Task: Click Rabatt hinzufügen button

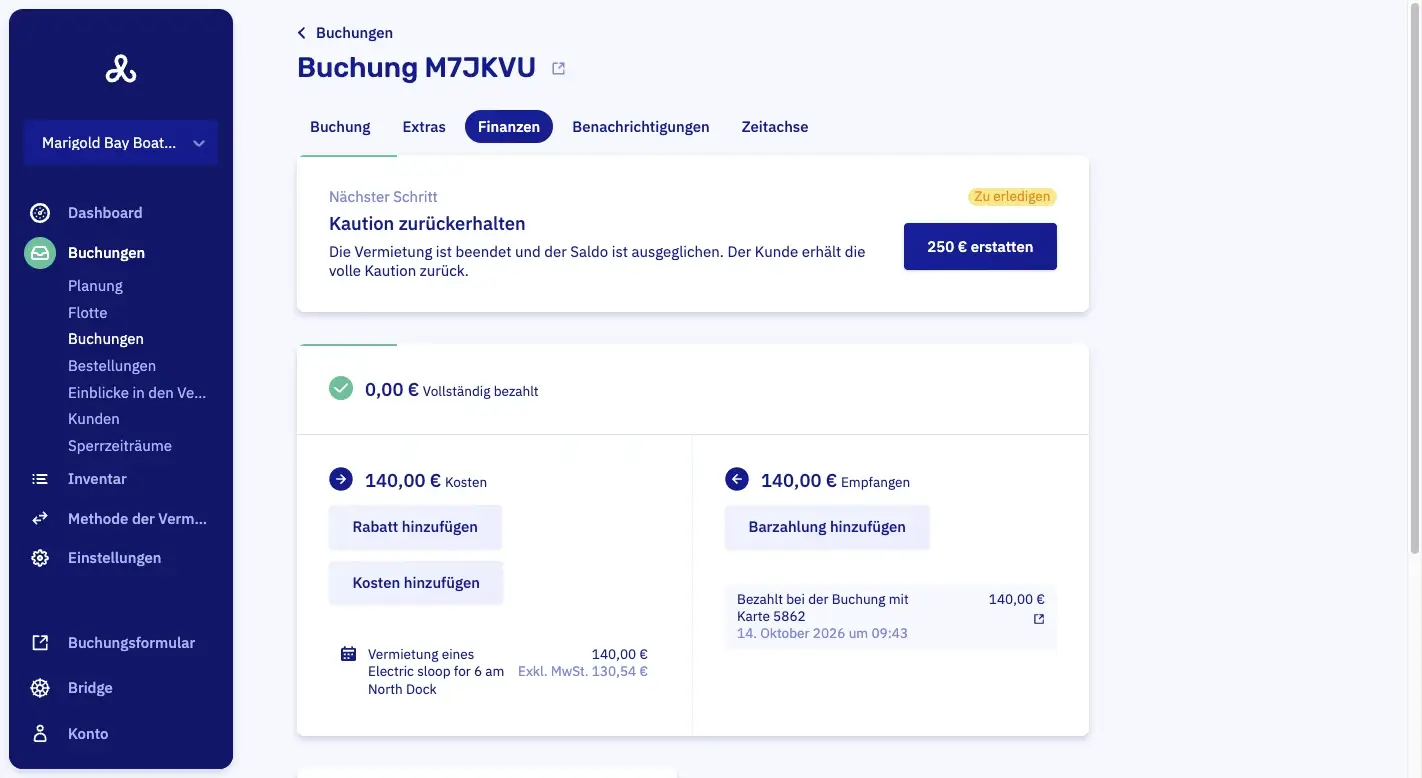Action: point(415,527)
